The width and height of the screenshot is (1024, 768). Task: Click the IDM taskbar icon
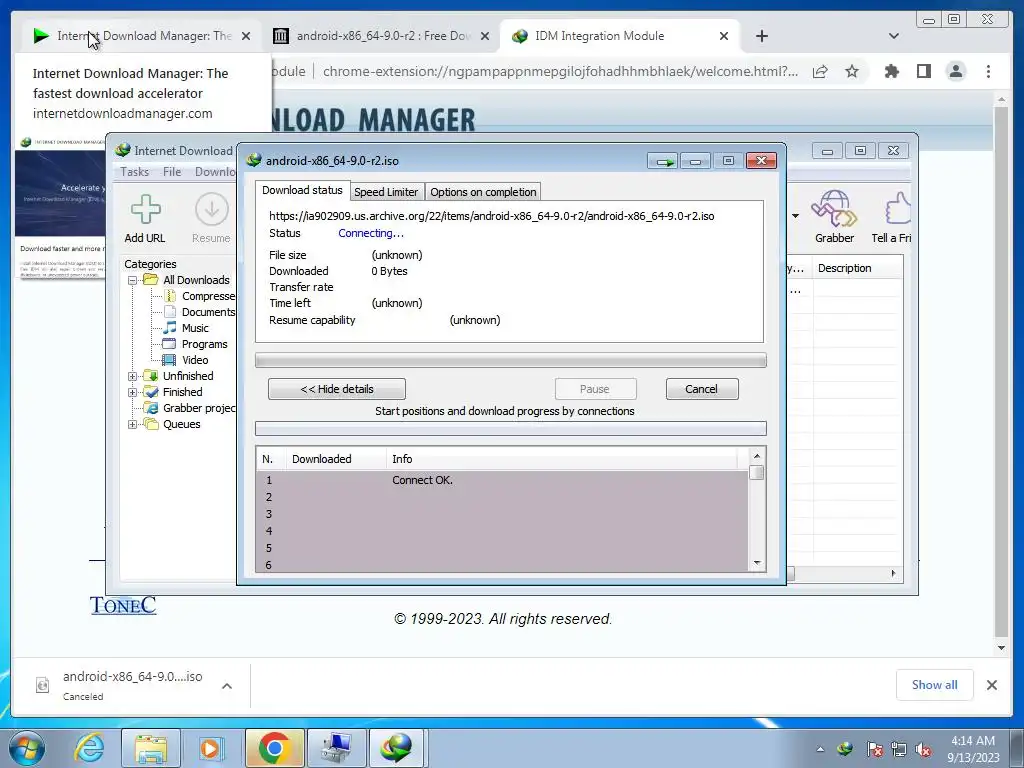[x=397, y=748]
